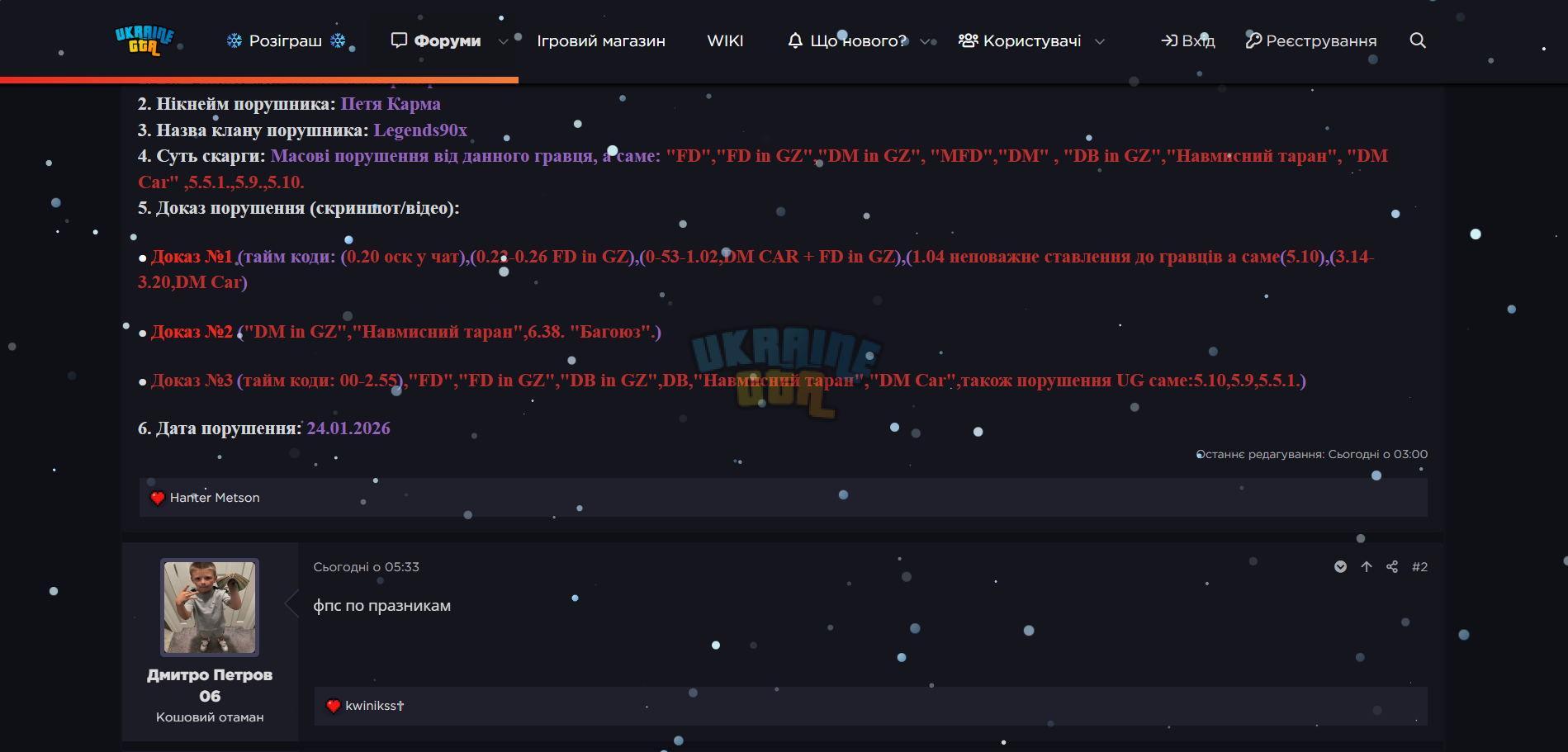Click the heart reaction icon beside Hanter Metson
This screenshot has height=752, width=1568.
158,498
